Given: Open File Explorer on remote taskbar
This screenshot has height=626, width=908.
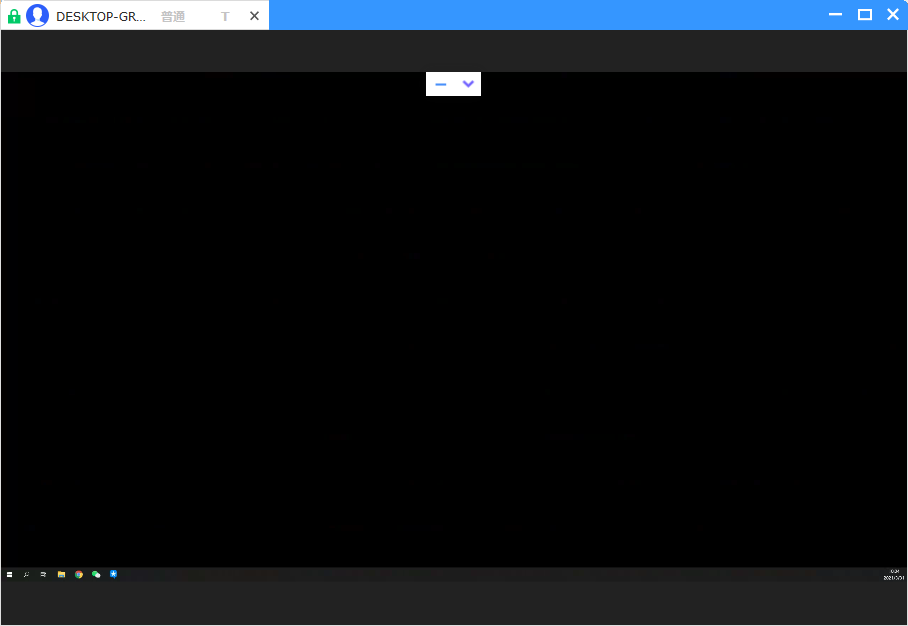Looking at the screenshot, I should coord(61,575).
